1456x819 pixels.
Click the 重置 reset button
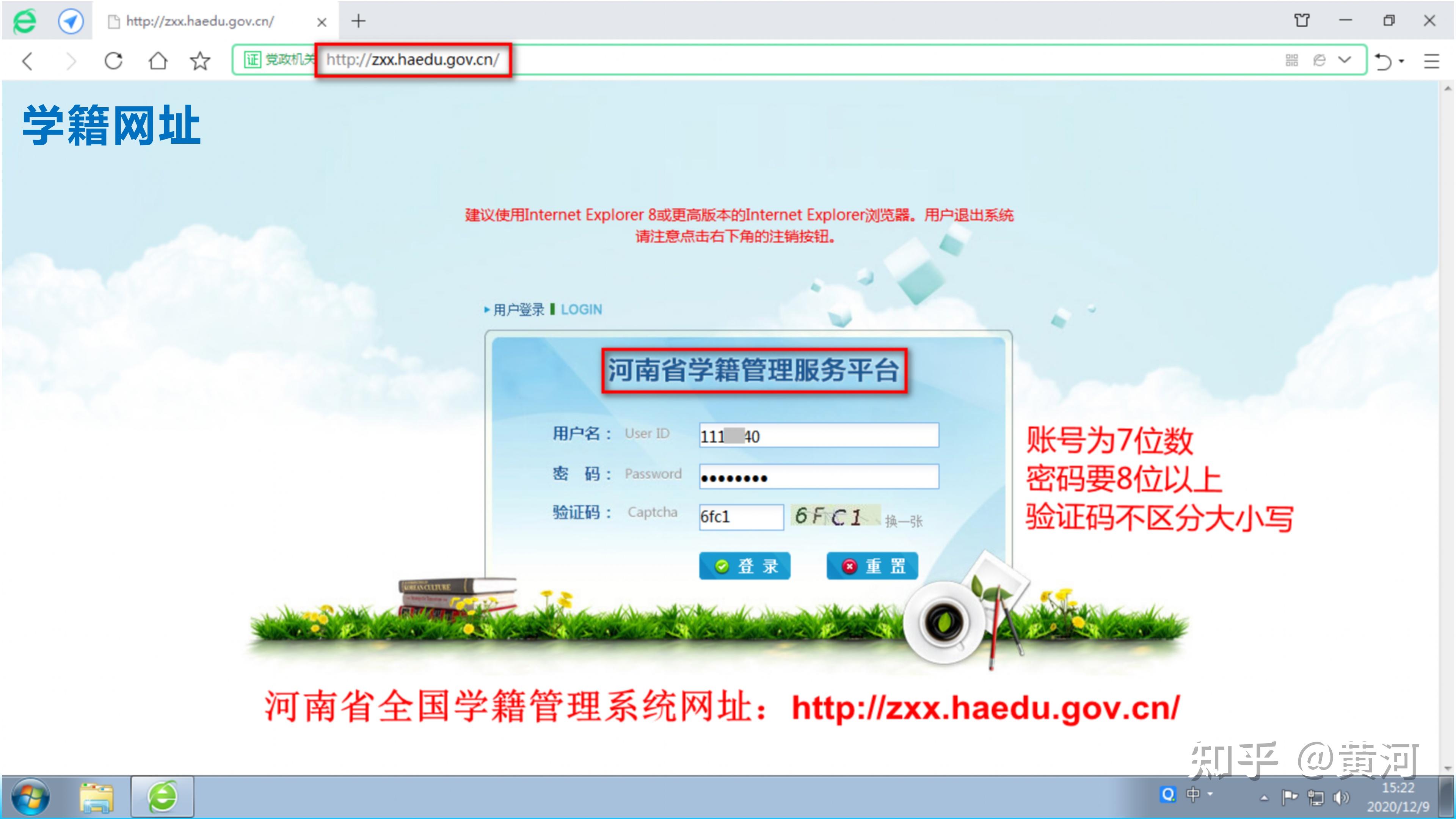pyautogui.click(x=872, y=566)
